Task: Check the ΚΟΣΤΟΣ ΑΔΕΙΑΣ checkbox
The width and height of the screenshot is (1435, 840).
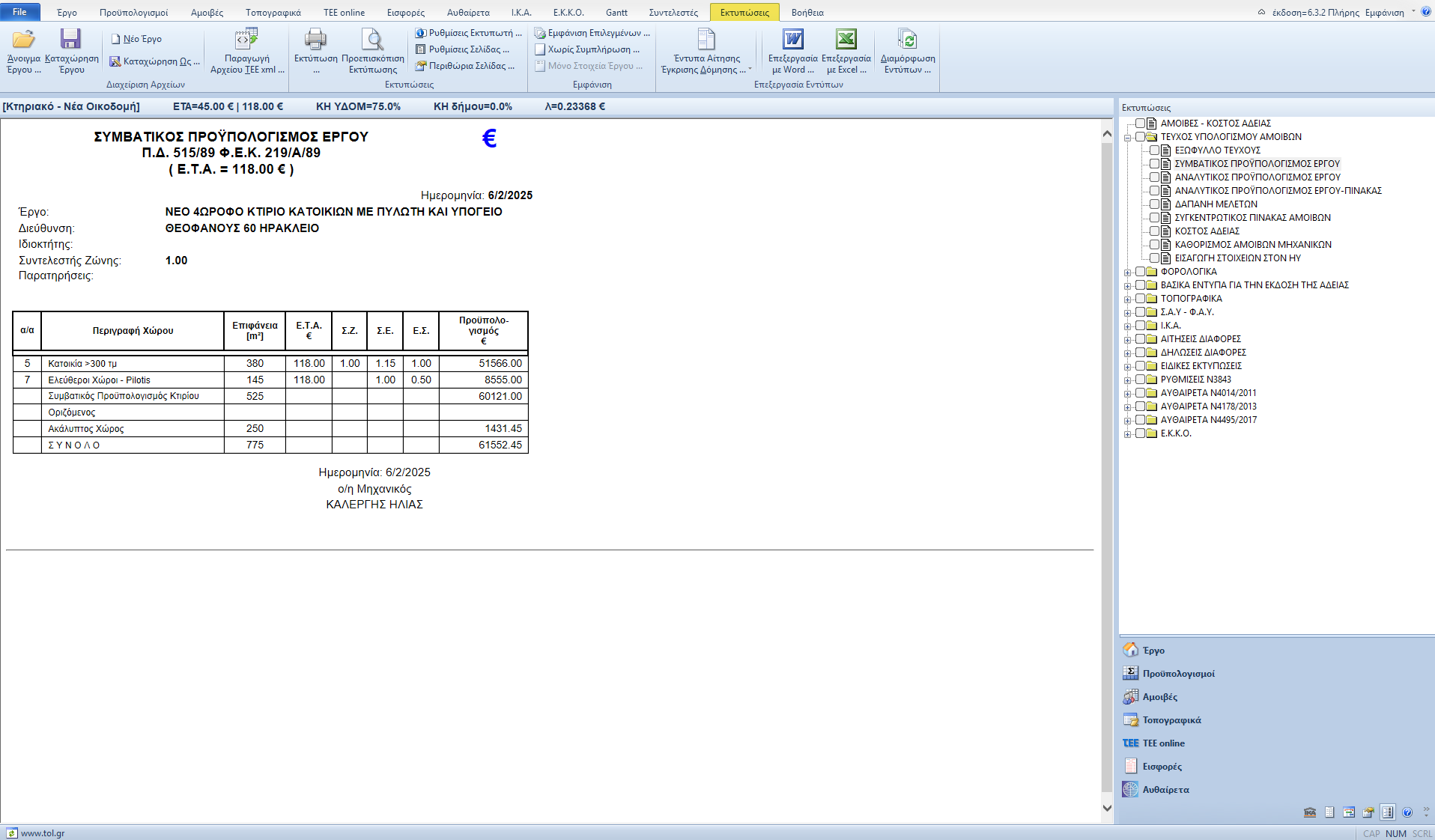Action: 1154,231
